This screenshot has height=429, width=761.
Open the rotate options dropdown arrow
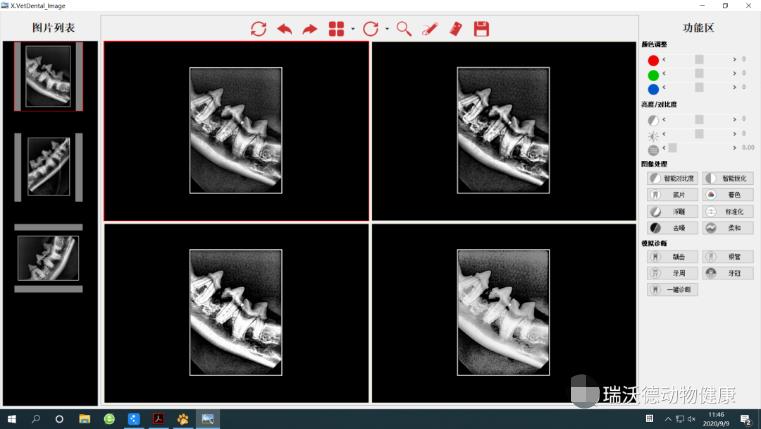387,29
